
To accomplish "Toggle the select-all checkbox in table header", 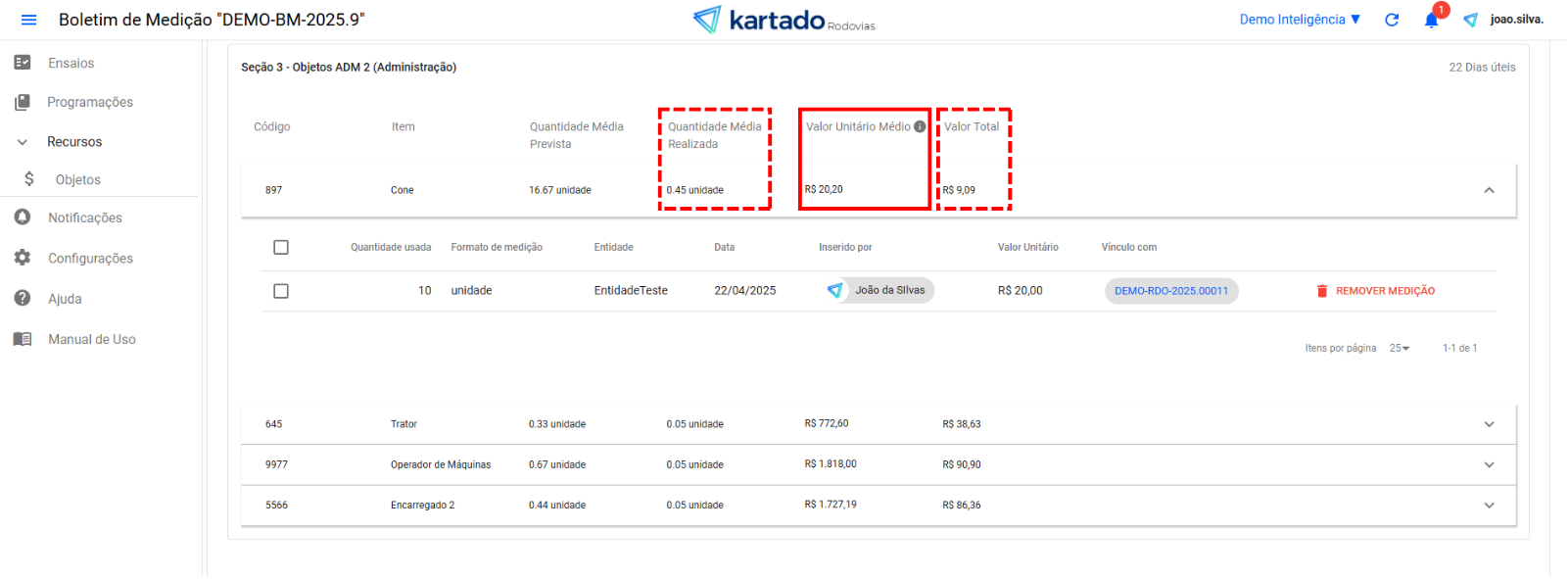I will 281,247.
